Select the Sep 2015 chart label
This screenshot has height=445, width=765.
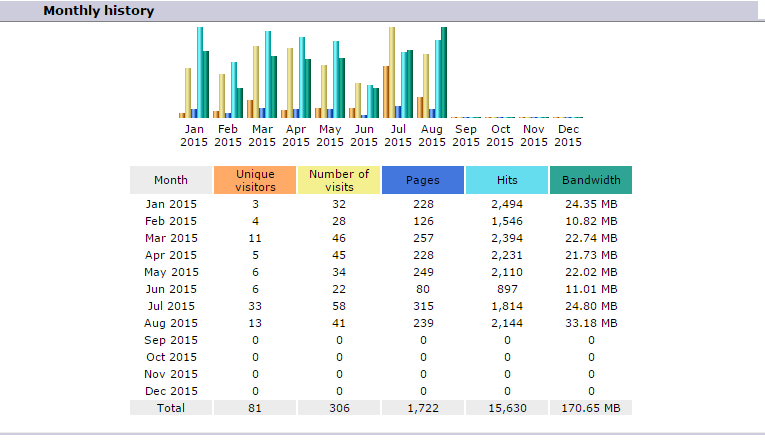[x=466, y=136]
